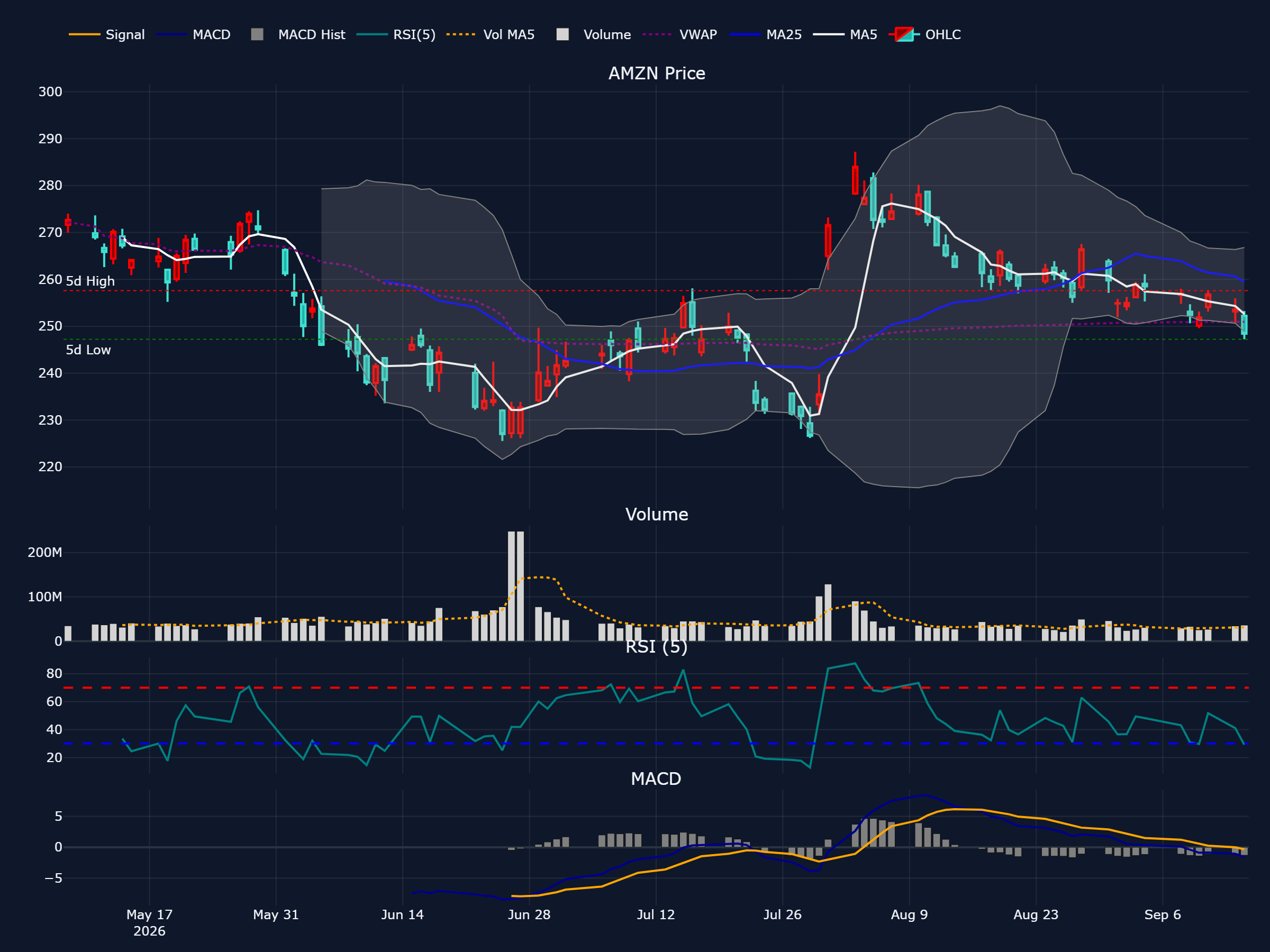Click the May 31 axis label

(x=276, y=914)
